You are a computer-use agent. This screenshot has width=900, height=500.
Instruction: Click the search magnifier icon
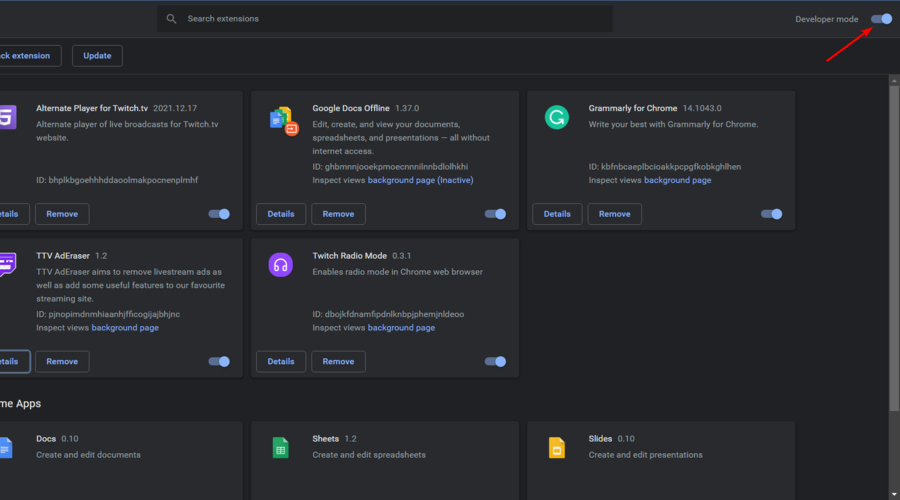pyautogui.click(x=171, y=19)
